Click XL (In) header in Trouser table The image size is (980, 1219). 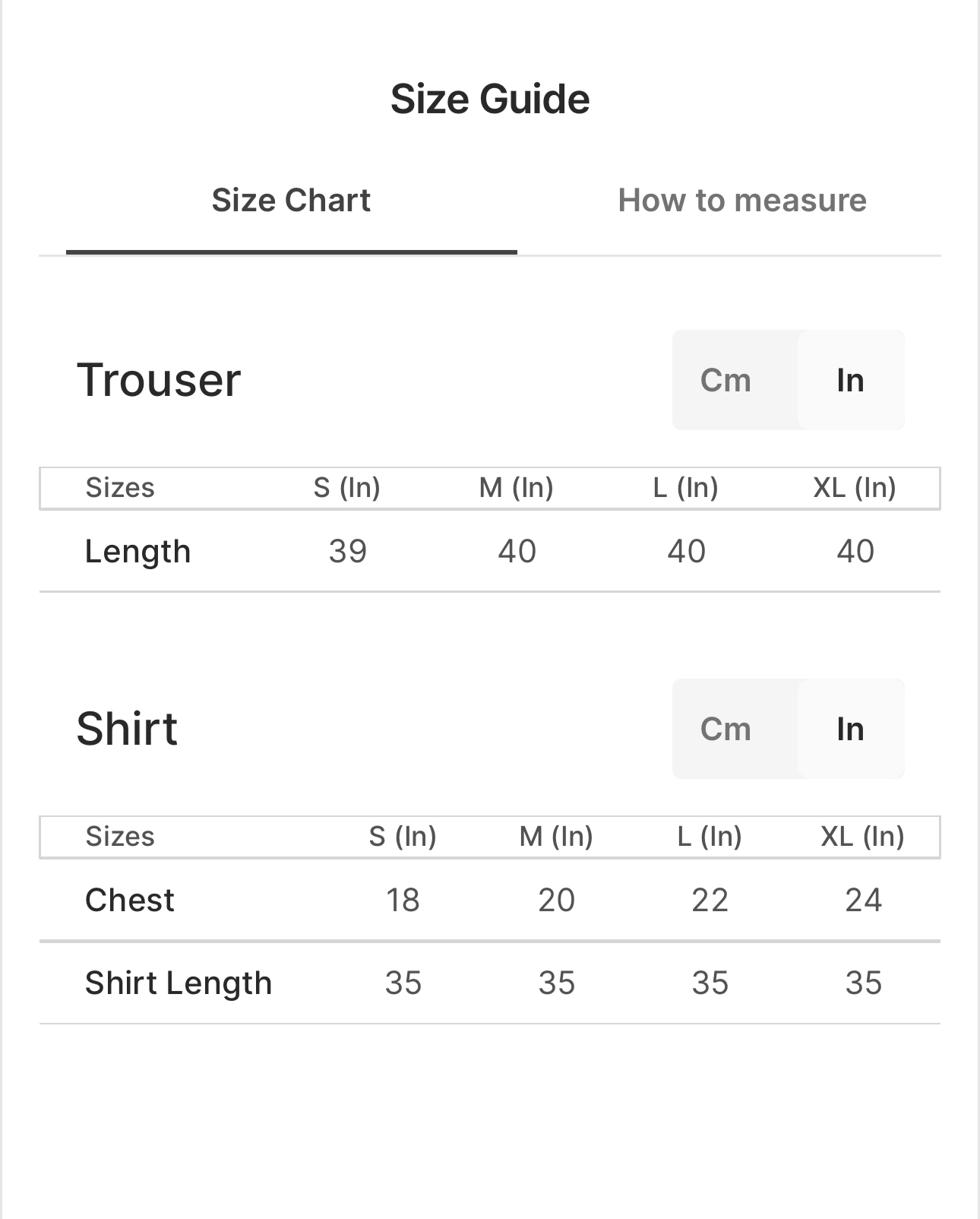click(x=855, y=487)
